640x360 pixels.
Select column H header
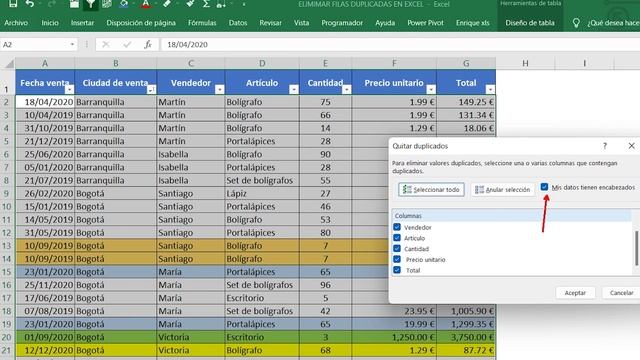point(525,63)
